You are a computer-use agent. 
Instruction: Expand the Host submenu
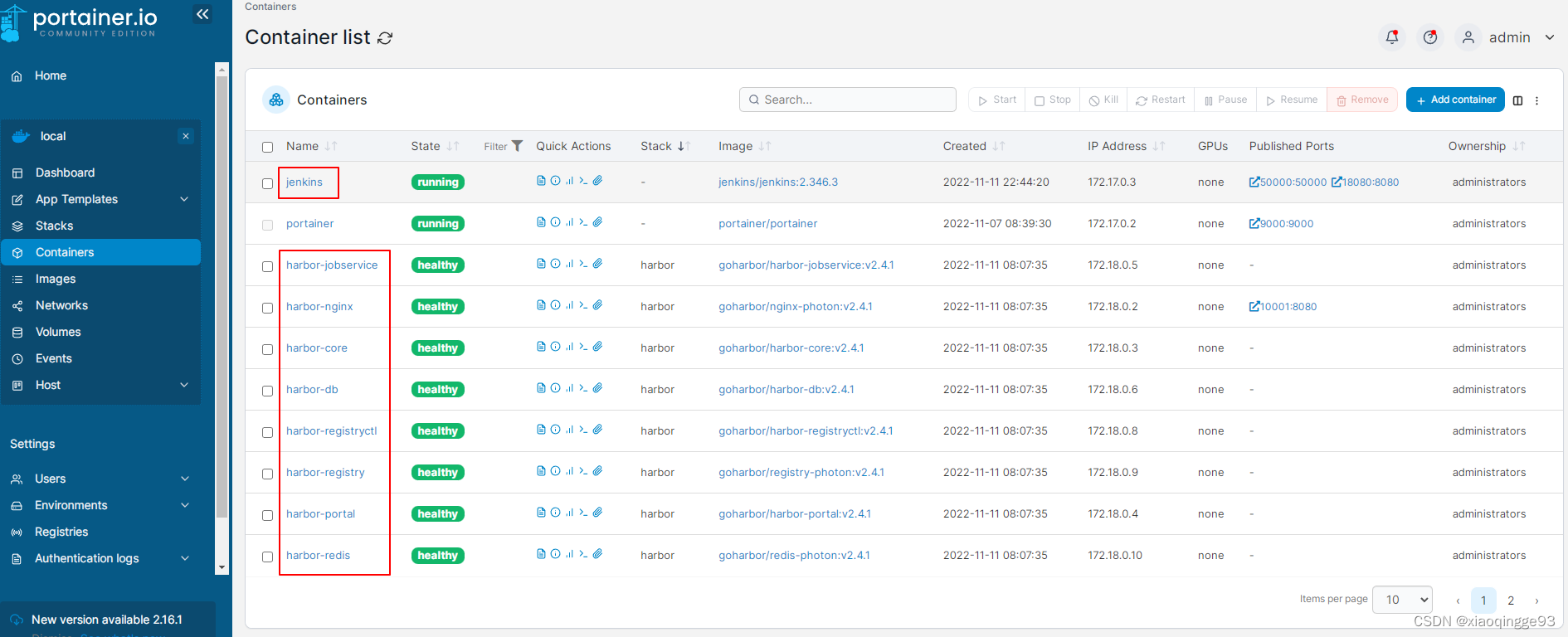click(184, 385)
